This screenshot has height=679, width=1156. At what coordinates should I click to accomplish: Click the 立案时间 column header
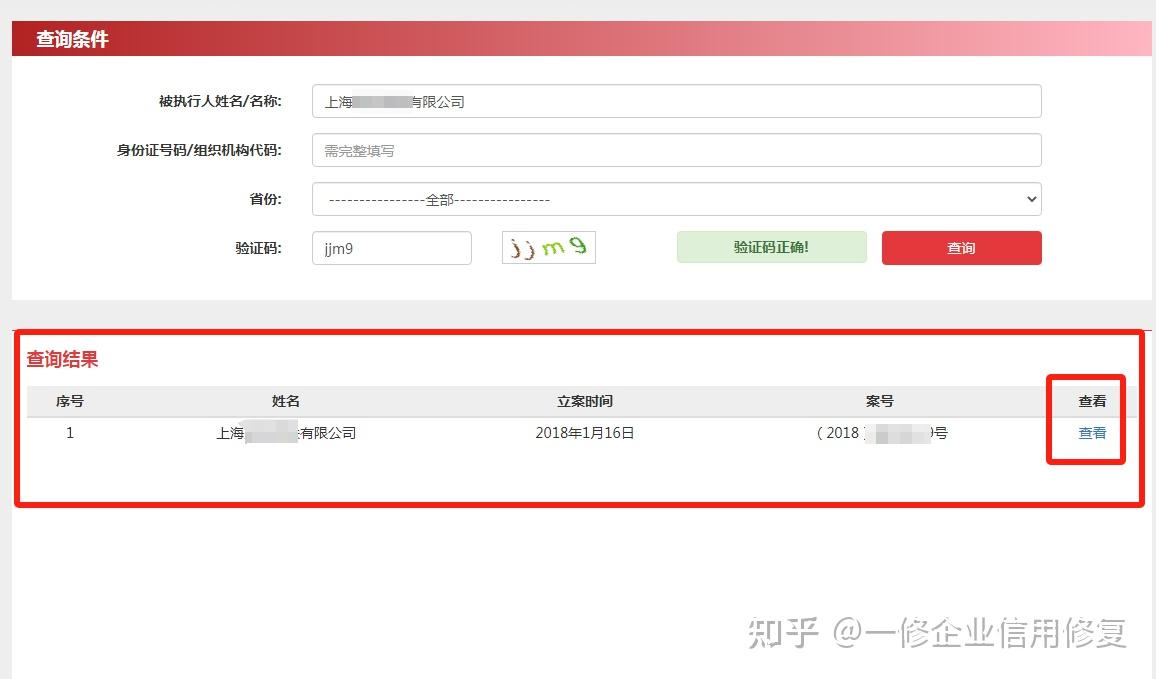pos(585,401)
